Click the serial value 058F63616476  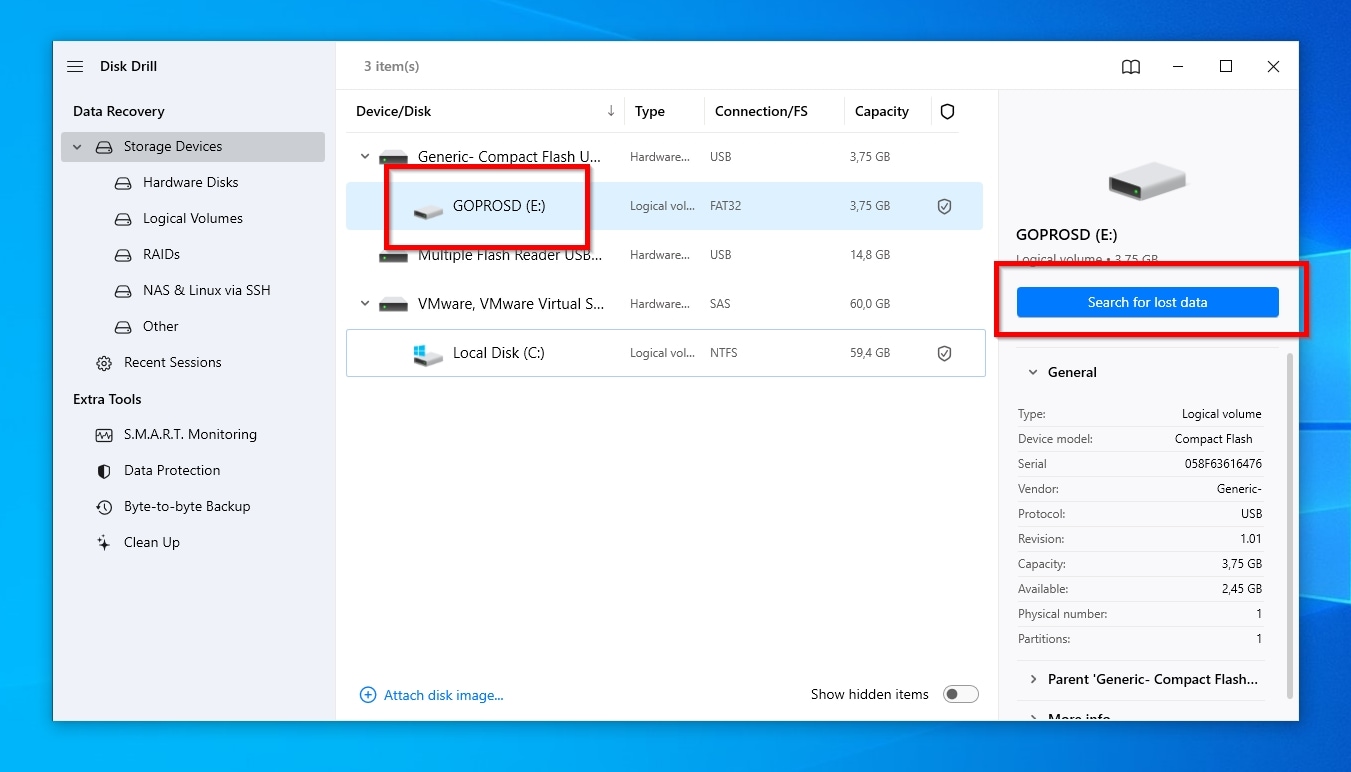point(1223,464)
